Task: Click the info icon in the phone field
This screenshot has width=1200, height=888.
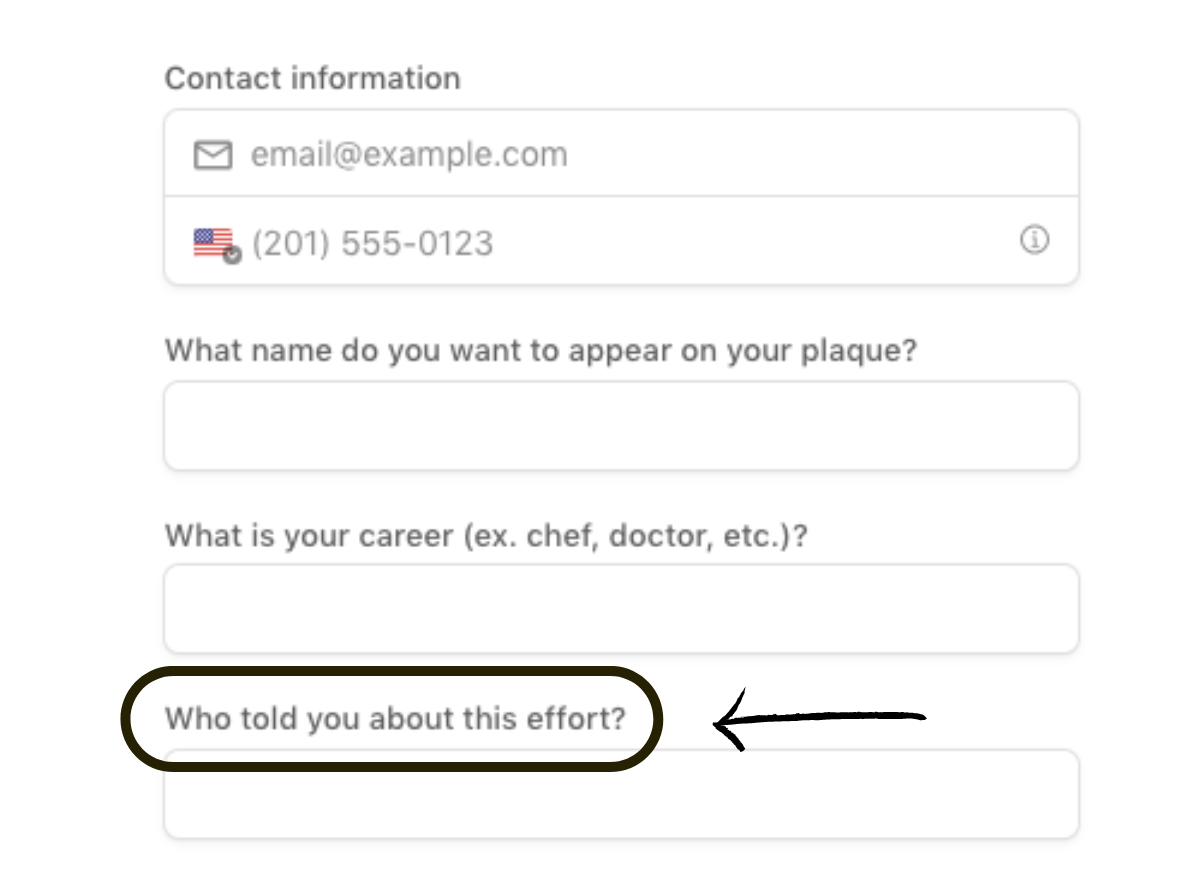Action: 1034,240
